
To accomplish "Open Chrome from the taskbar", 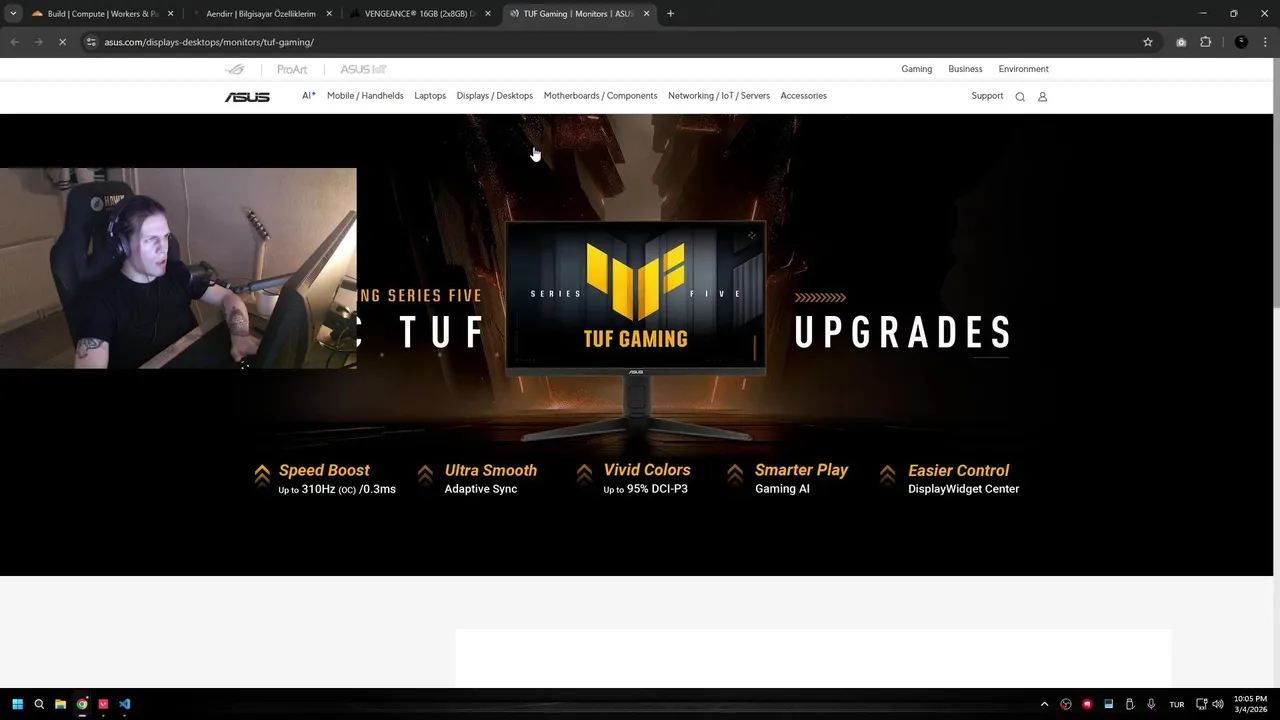I will point(82,704).
